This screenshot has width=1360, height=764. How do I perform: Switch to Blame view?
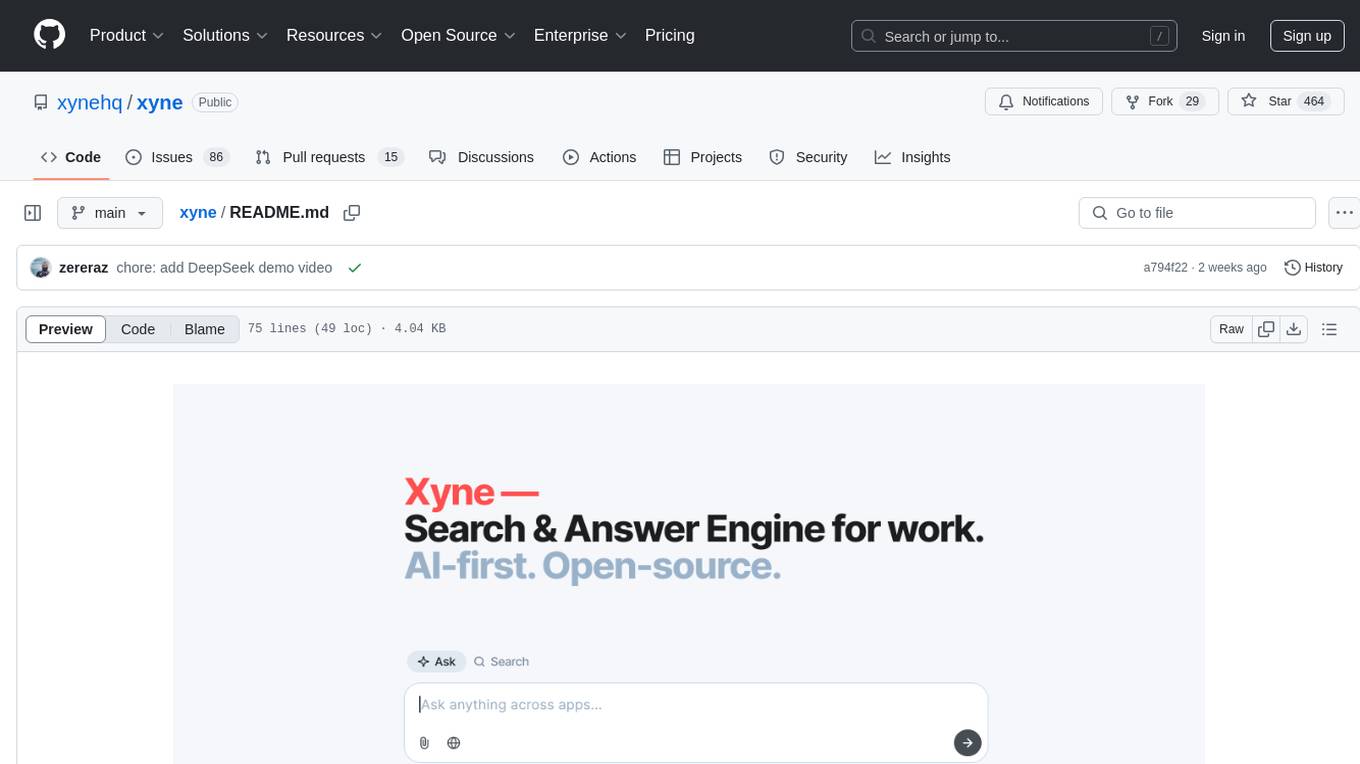[x=205, y=329]
